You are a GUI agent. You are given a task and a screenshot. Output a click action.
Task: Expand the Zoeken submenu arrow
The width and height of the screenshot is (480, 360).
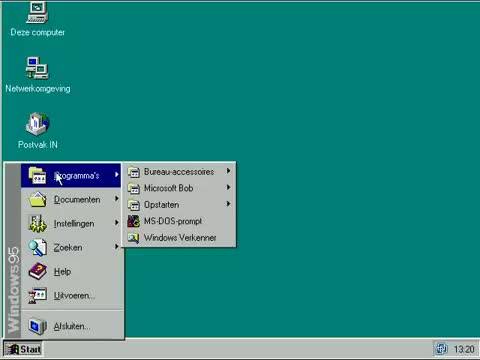coord(116,247)
